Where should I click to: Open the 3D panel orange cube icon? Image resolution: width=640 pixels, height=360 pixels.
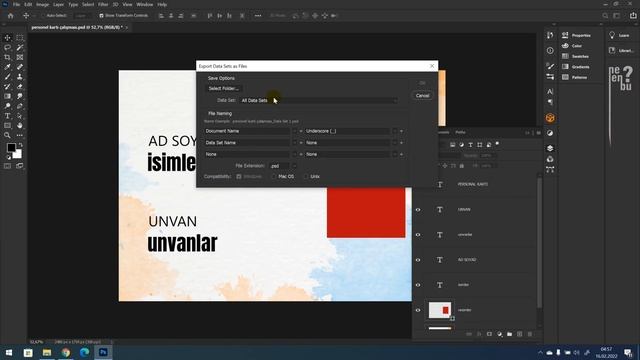(x=550, y=118)
